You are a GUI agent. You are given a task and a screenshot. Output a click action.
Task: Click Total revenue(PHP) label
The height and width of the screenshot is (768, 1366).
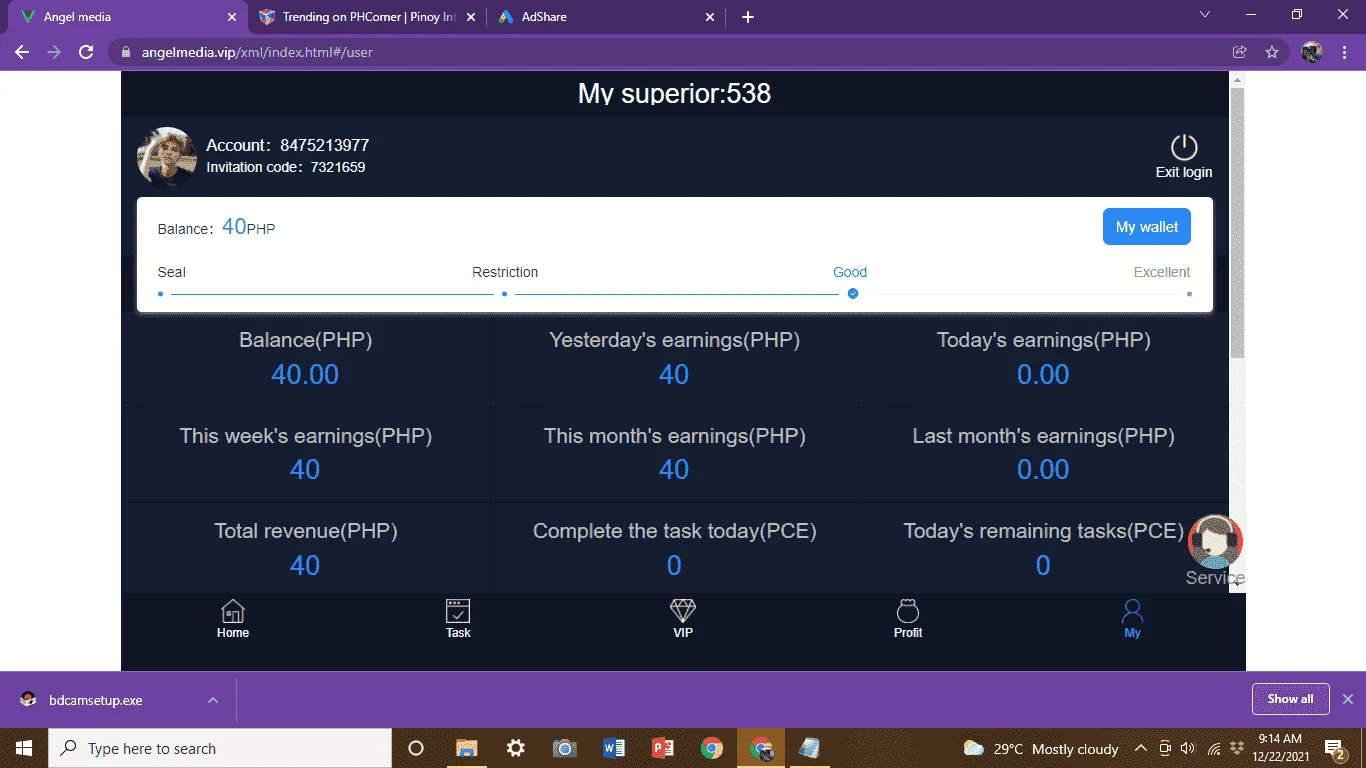(305, 531)
